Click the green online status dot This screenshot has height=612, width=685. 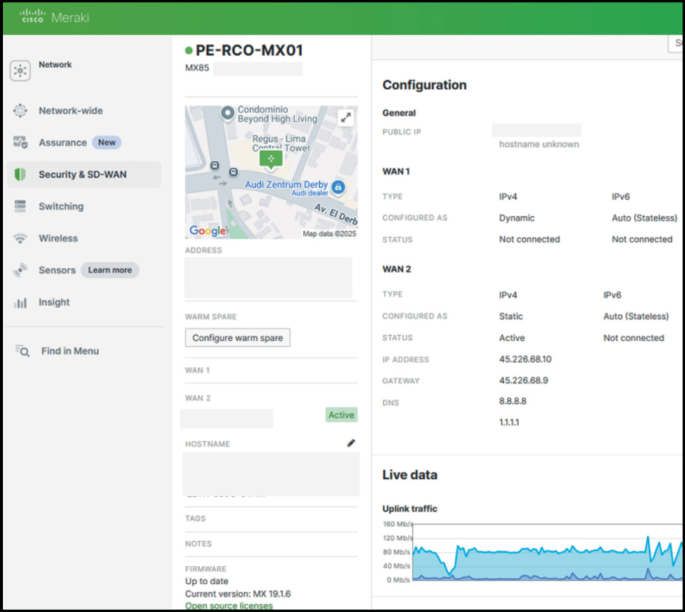coord(189,51)
